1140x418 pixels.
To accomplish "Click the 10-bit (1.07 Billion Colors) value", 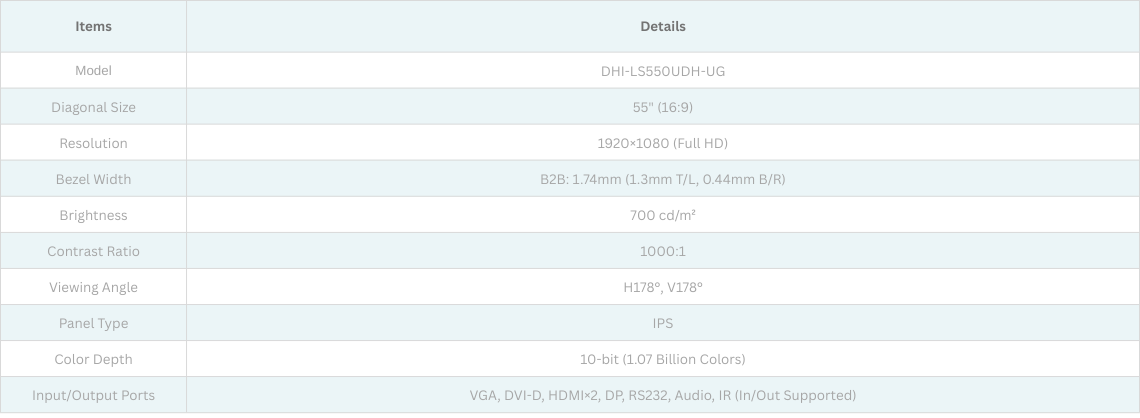I will pos(663,359).
